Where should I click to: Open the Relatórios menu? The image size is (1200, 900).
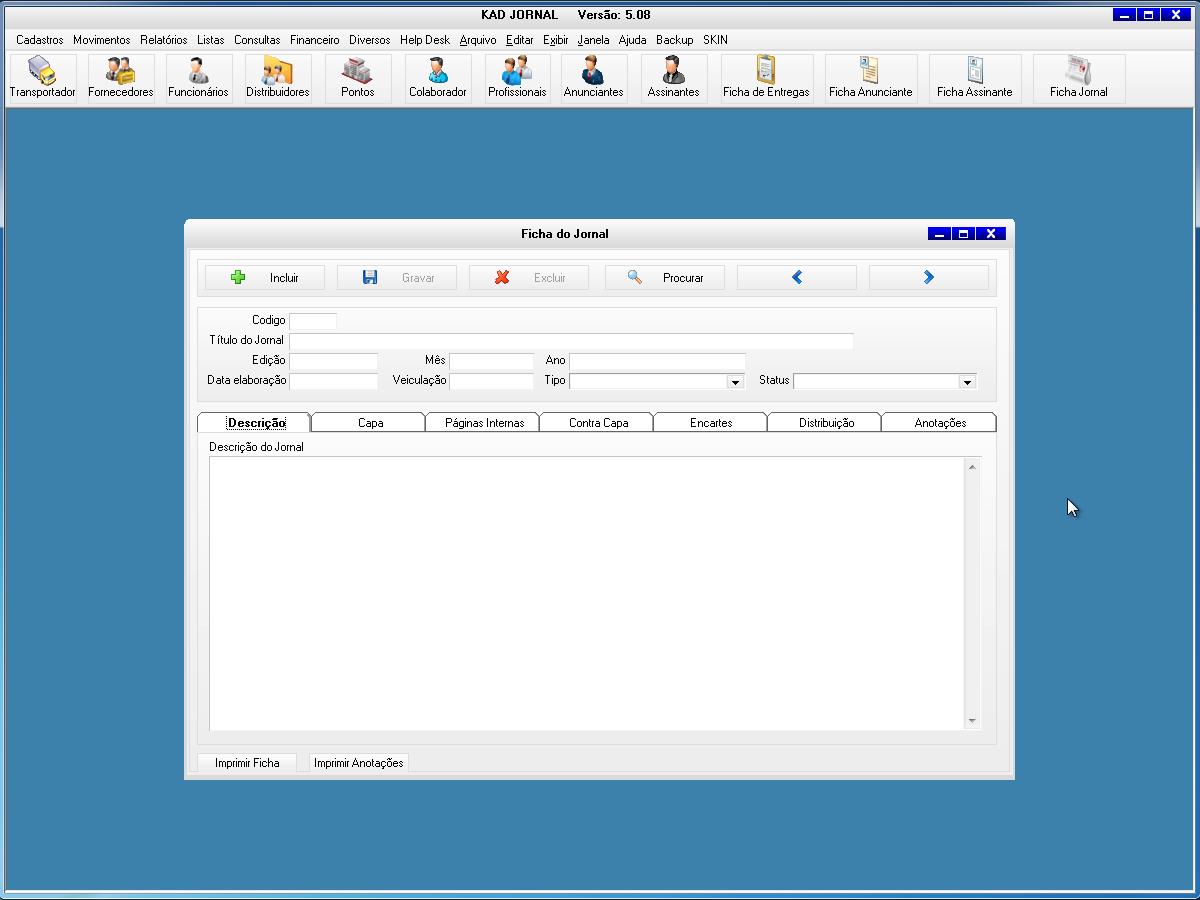coord(163,40)
